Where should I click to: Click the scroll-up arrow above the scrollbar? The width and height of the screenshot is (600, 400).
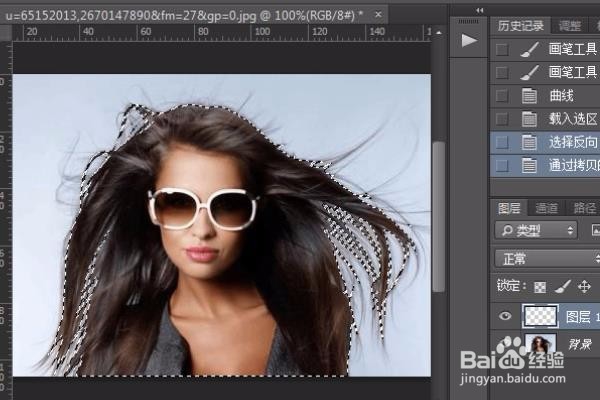[x=439, y=33]
